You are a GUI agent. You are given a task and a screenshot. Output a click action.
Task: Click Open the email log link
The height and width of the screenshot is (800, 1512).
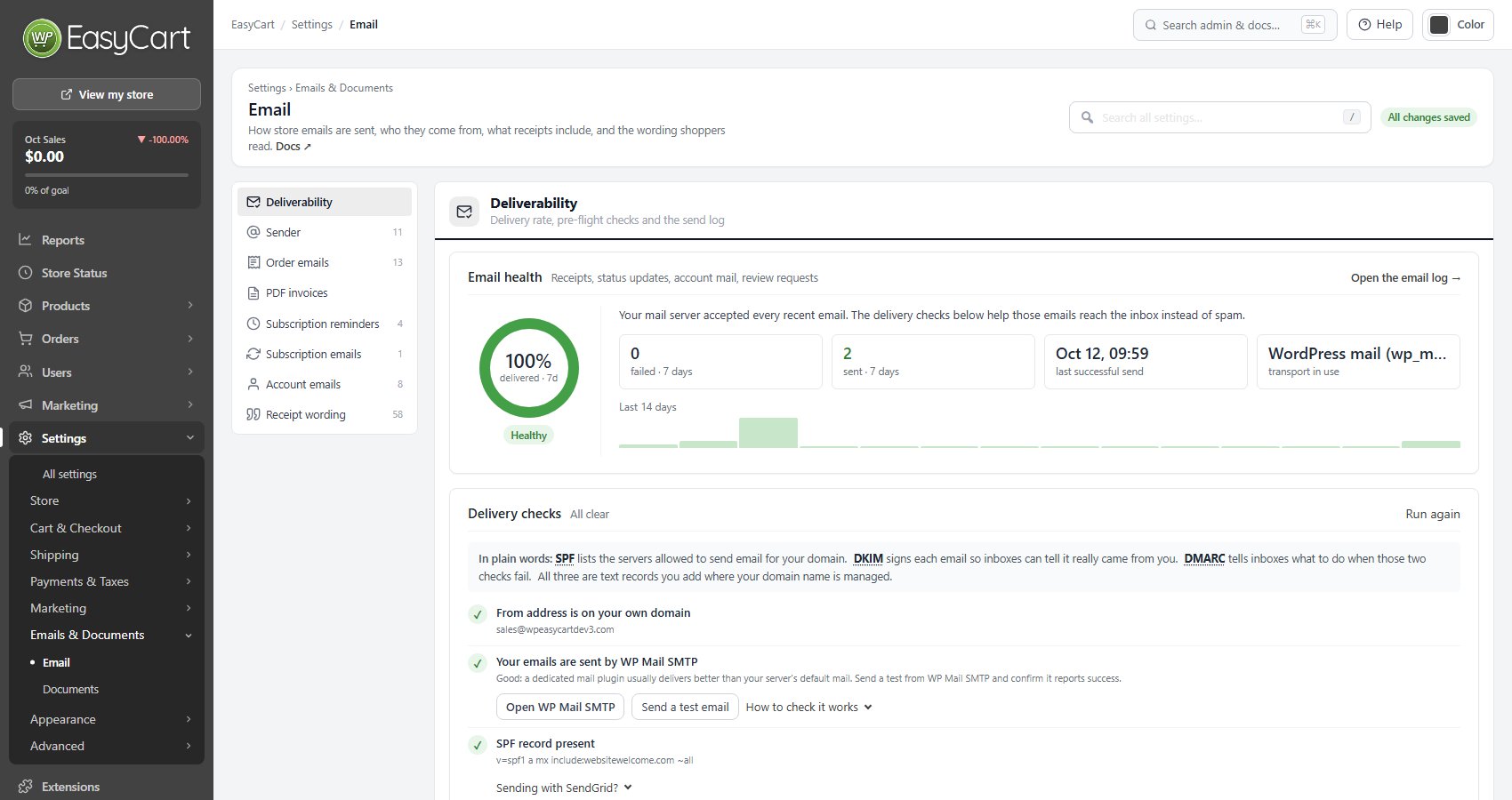click(1405, 278)
